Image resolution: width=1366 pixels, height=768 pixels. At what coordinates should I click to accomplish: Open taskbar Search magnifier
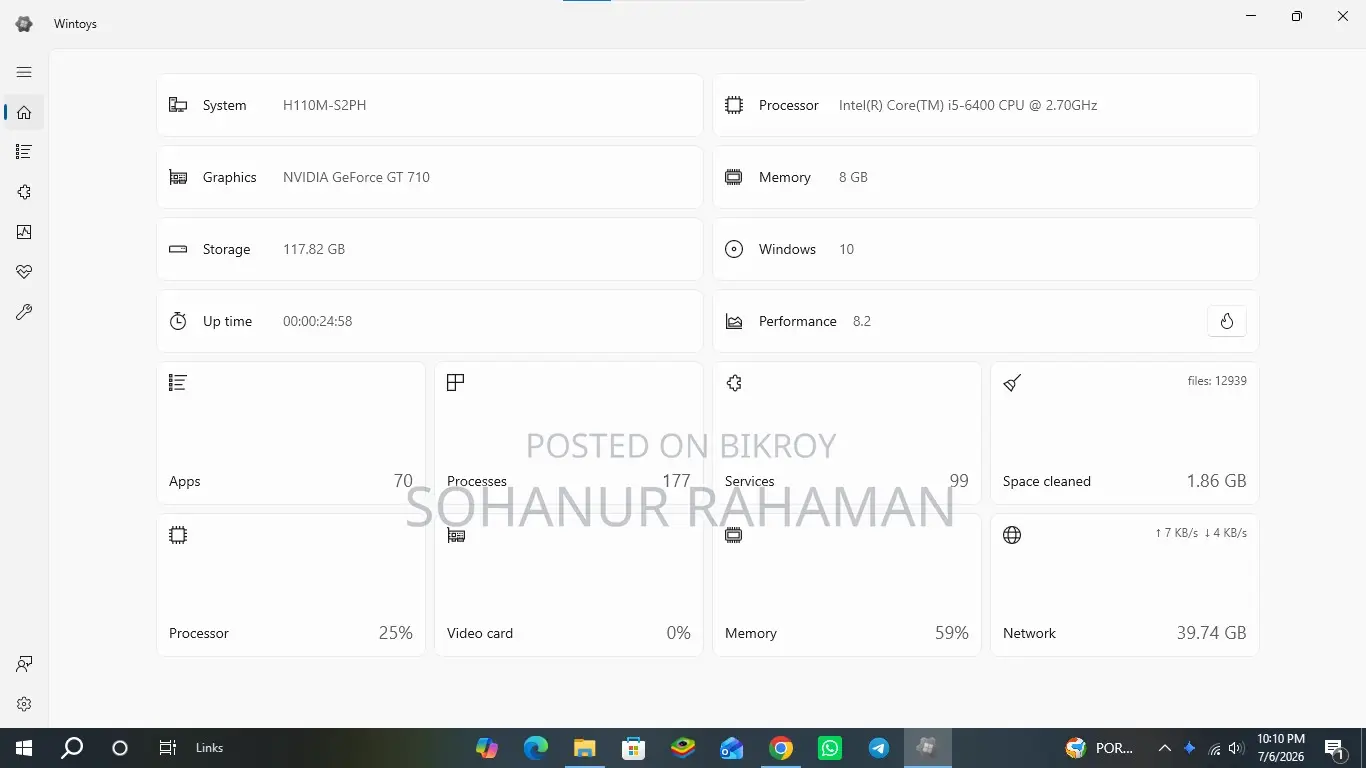point(72,748)
